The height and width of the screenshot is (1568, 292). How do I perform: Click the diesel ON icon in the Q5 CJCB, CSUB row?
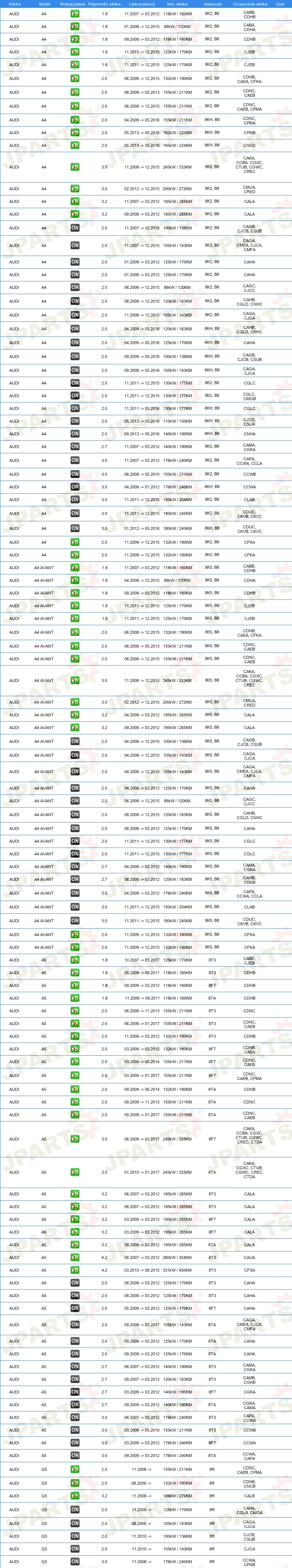75,1536
